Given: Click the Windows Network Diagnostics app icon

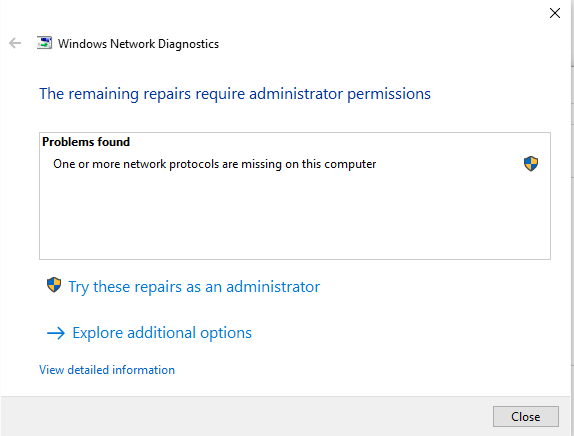Looking at the screenshot, I should click(44, 43).
